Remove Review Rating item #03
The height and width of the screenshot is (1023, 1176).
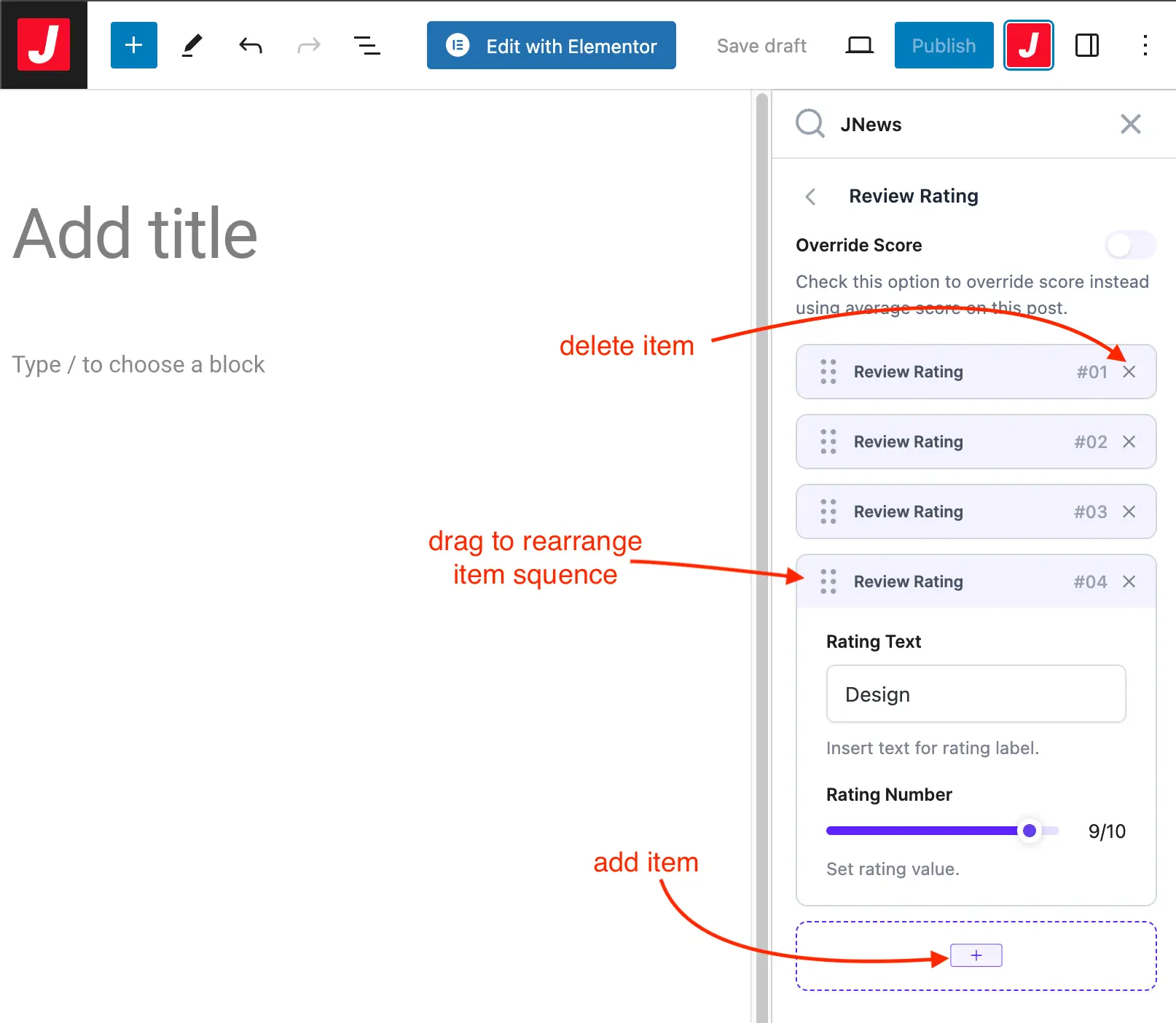click(1129, 511)
